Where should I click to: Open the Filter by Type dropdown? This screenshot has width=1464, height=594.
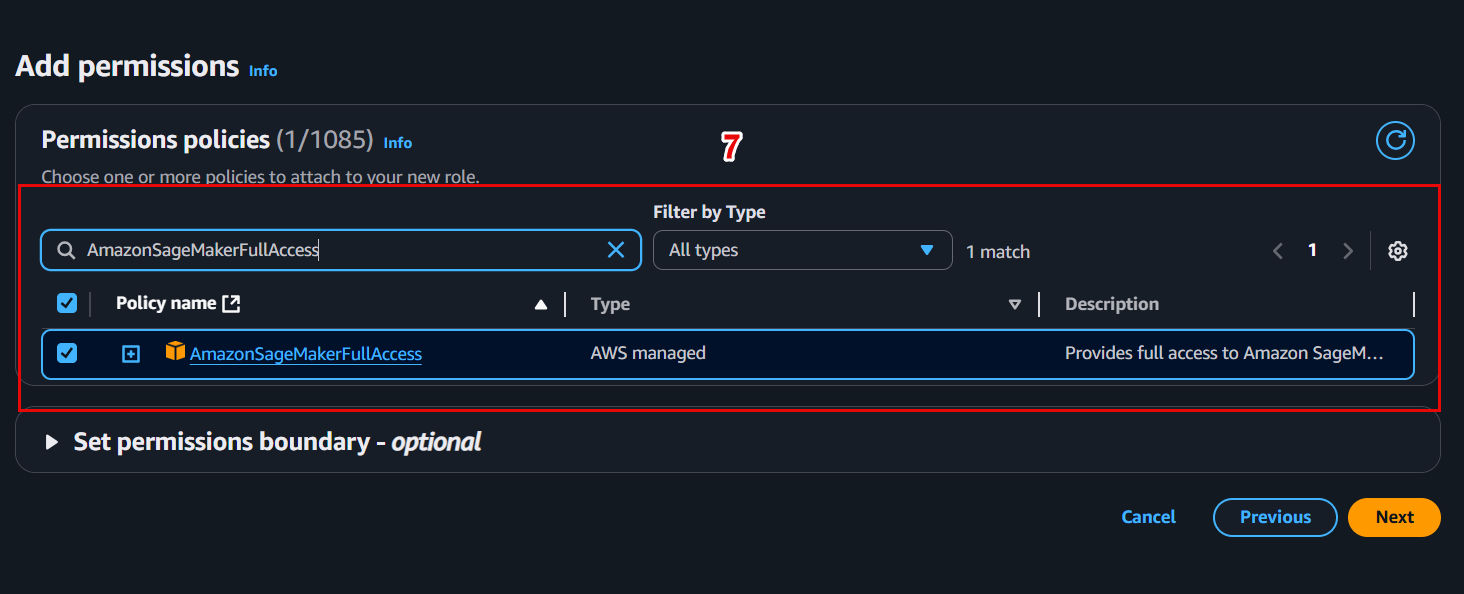click(x=802, y=250)
